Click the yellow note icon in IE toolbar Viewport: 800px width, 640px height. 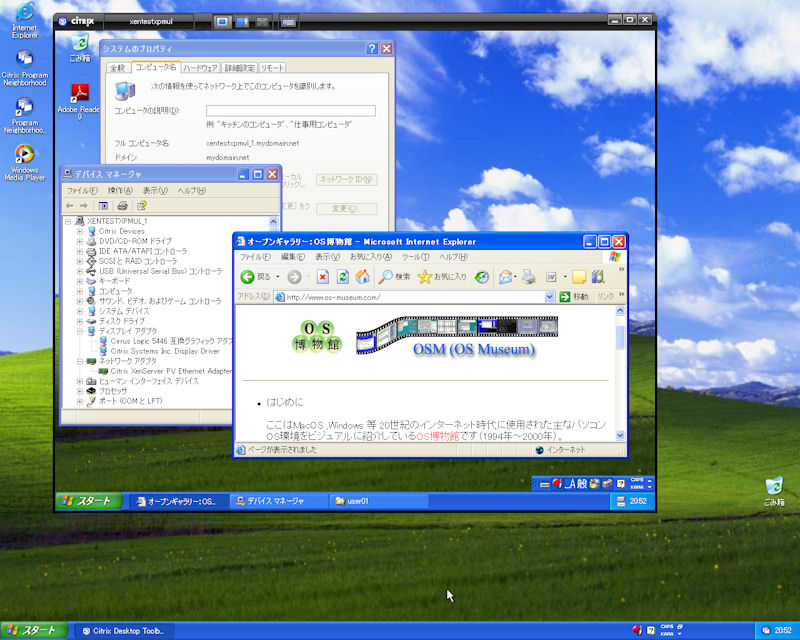tap(579, 277)
